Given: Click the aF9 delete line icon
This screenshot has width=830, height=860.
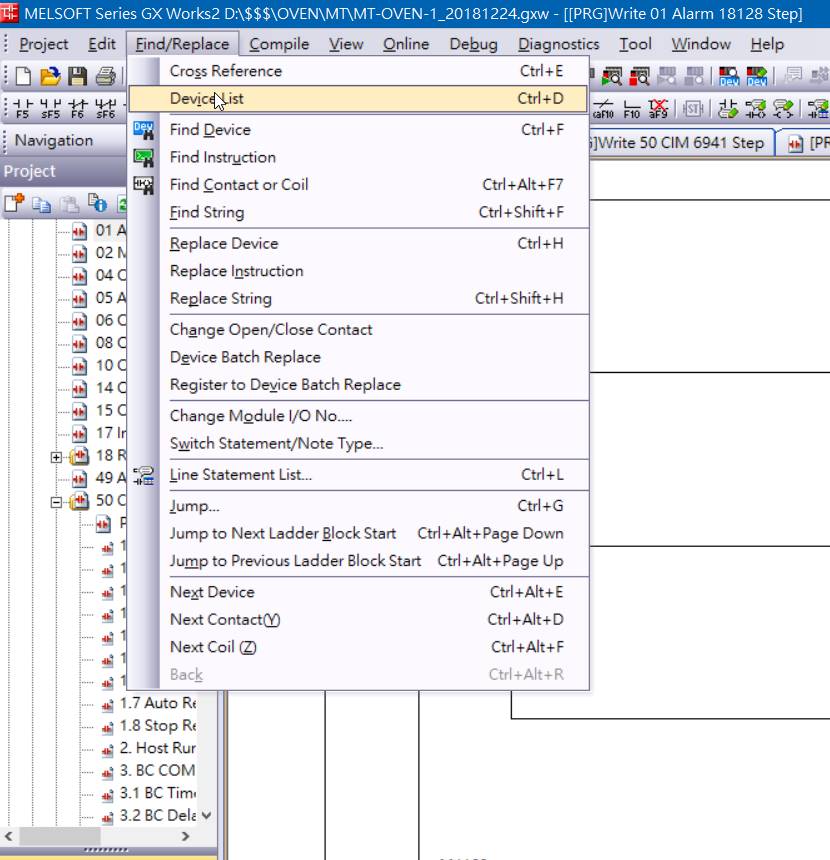Looking at the screenshot, I should (x=658, y=108).
